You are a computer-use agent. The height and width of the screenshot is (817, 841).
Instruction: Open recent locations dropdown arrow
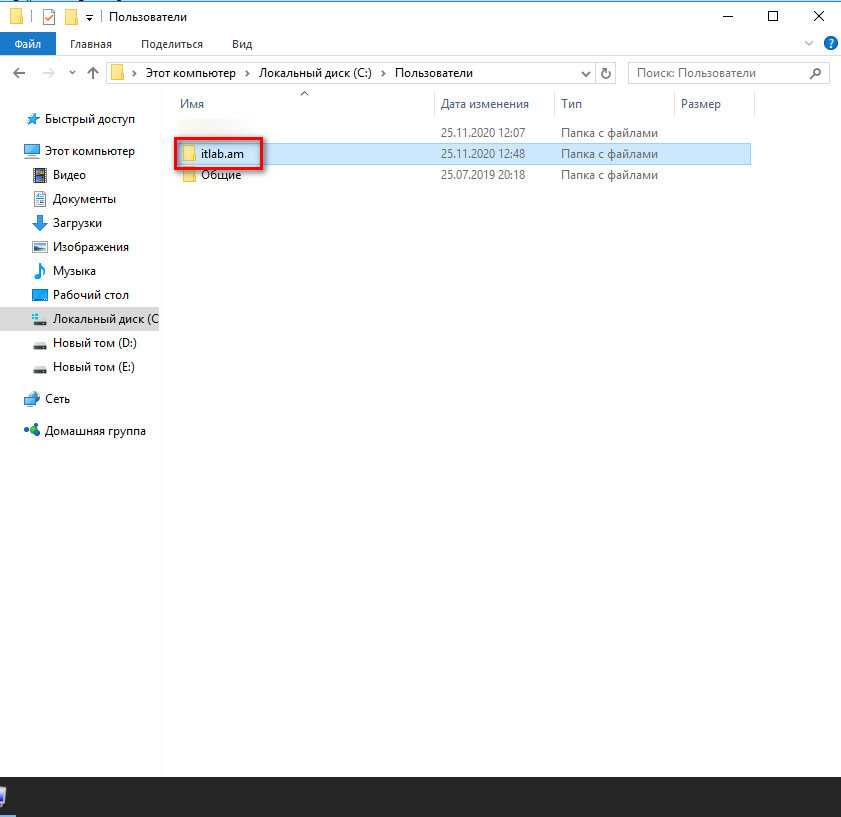coord(71,73)
